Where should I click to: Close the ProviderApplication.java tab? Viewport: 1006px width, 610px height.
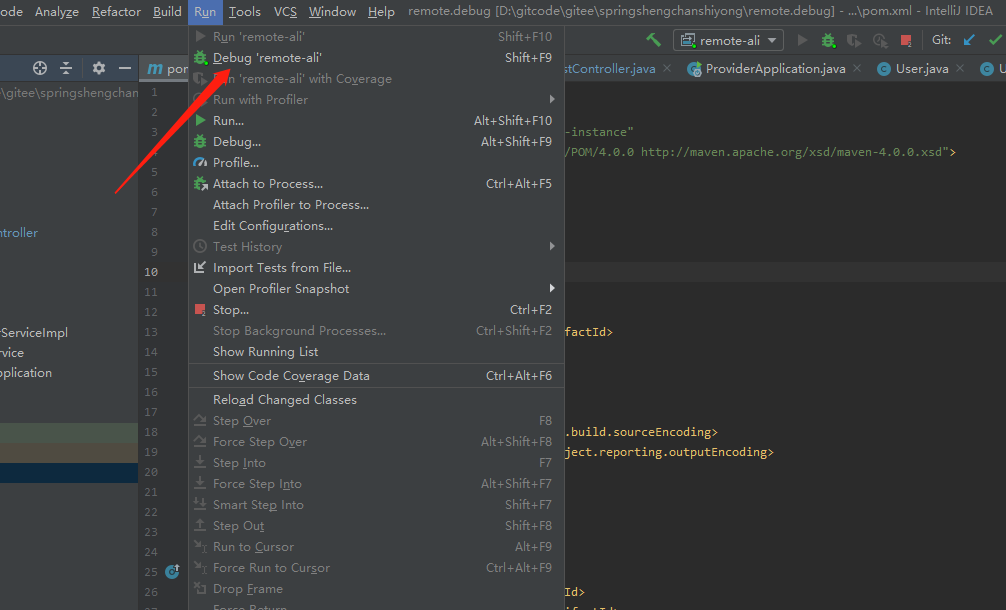click(x=857, y=68)
